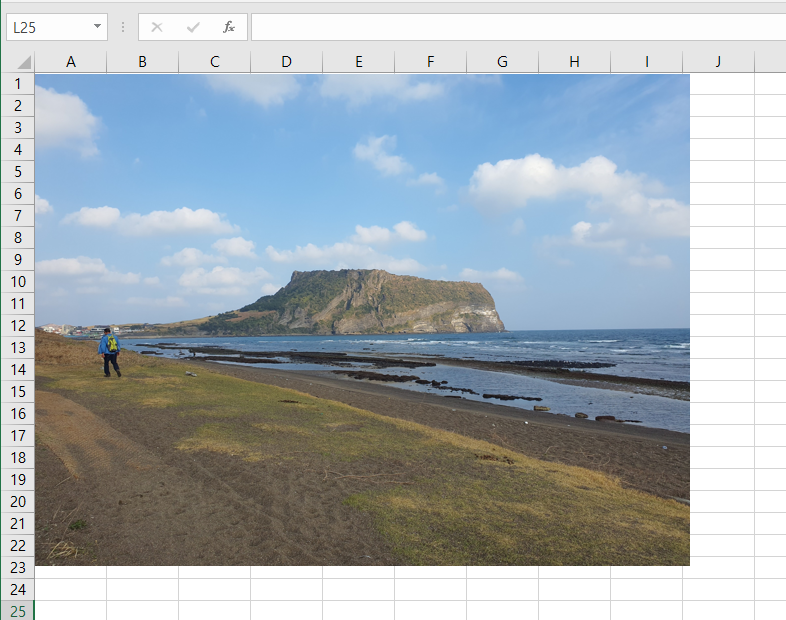
Task: Select row 2 header
Action: 18,106
